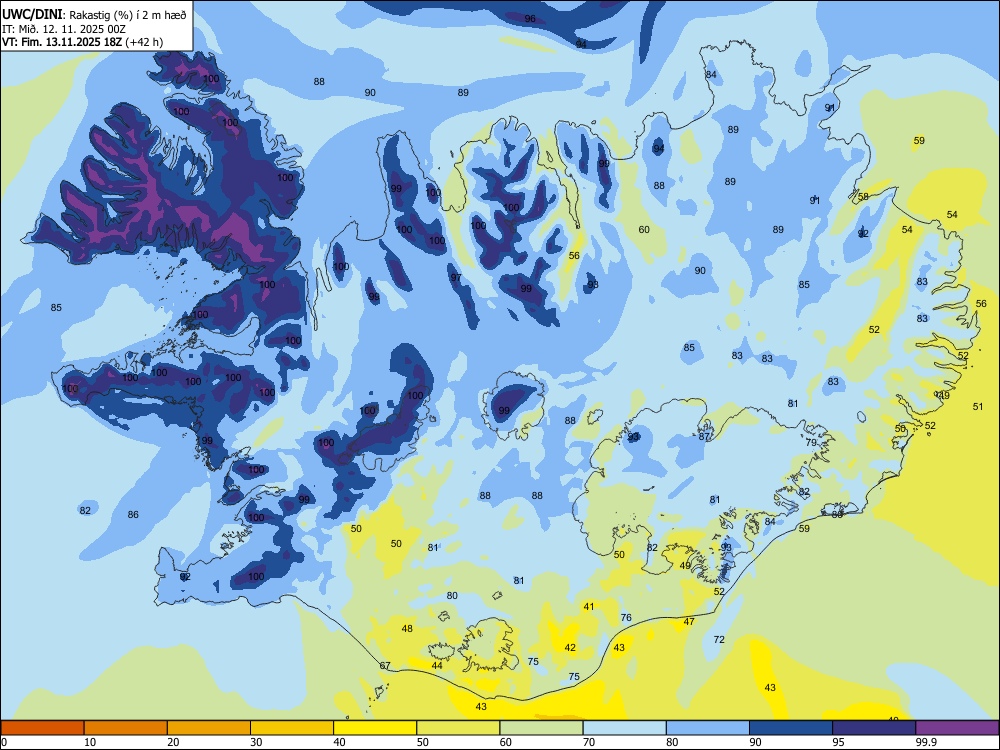The height and width of the screenshot is (750, 1000).
Task: Click the 'IT: Mið. 12. 11. 2025 00Z' line
Action: tap(64, 29)
